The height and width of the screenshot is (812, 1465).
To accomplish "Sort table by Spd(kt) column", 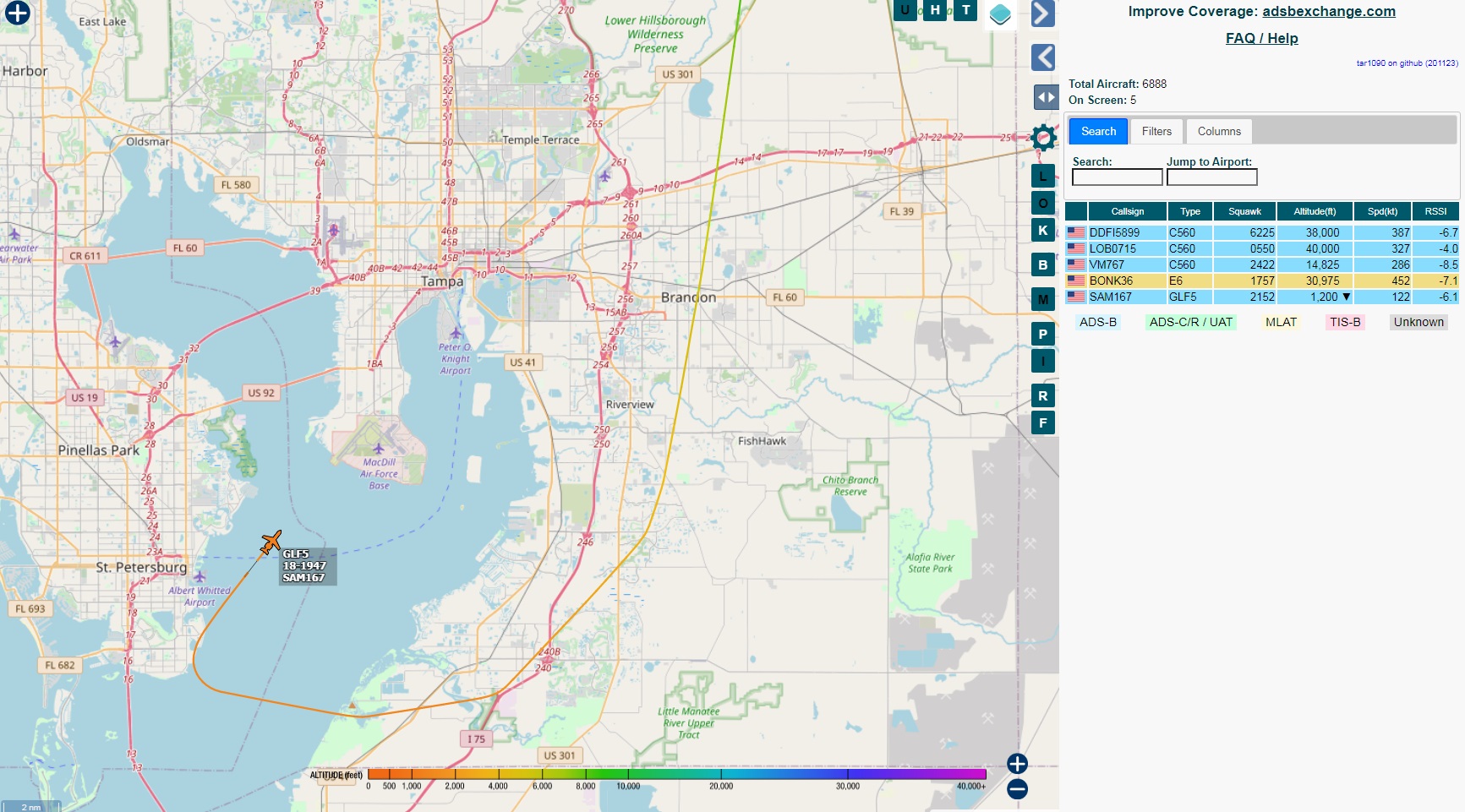I will [x=1382, y=211].
